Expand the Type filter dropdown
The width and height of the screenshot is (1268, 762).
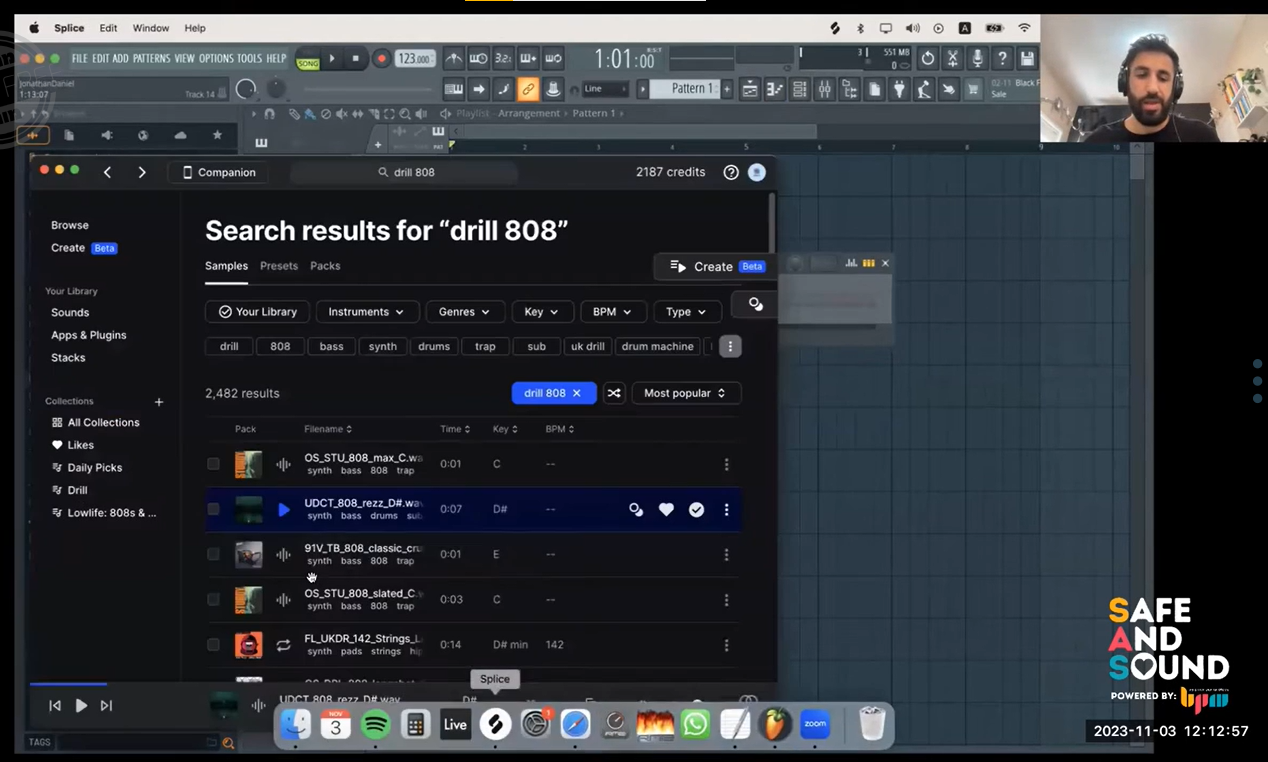coord(687,312)
